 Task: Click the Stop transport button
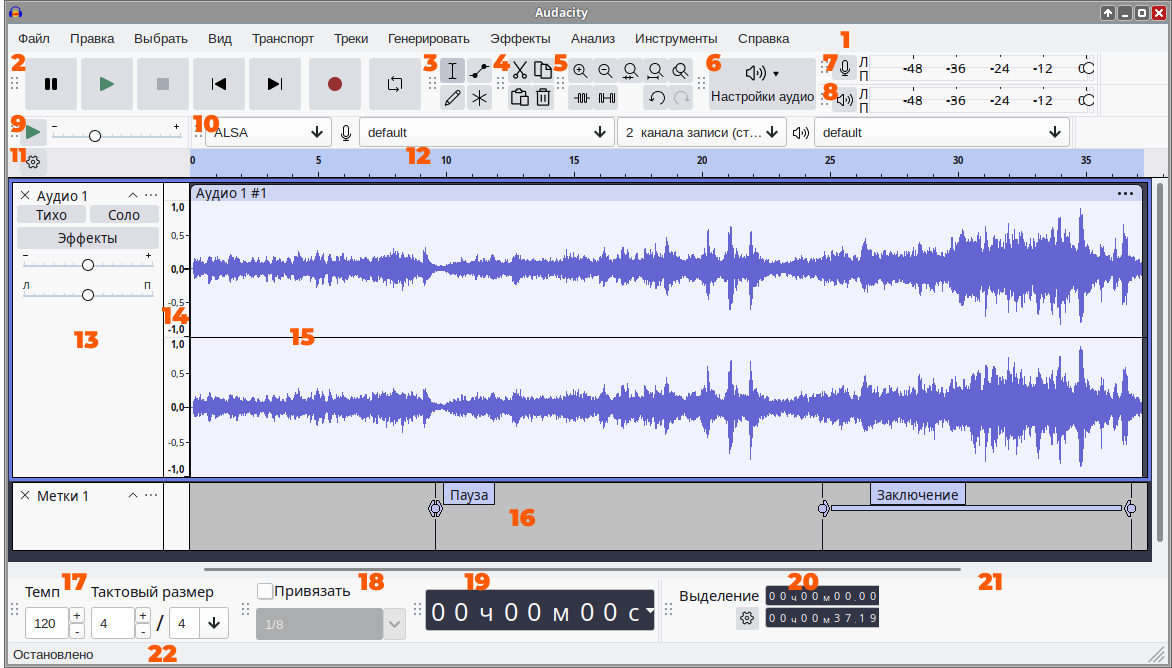pos(163,84)
